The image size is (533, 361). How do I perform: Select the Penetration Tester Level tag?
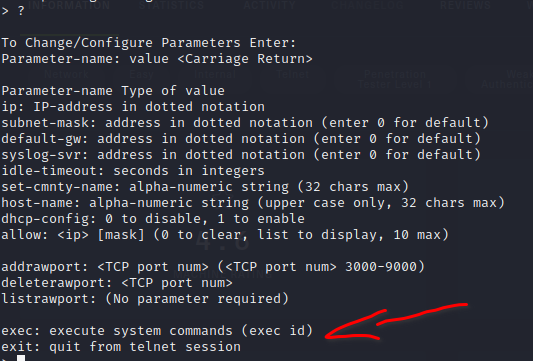395,79
